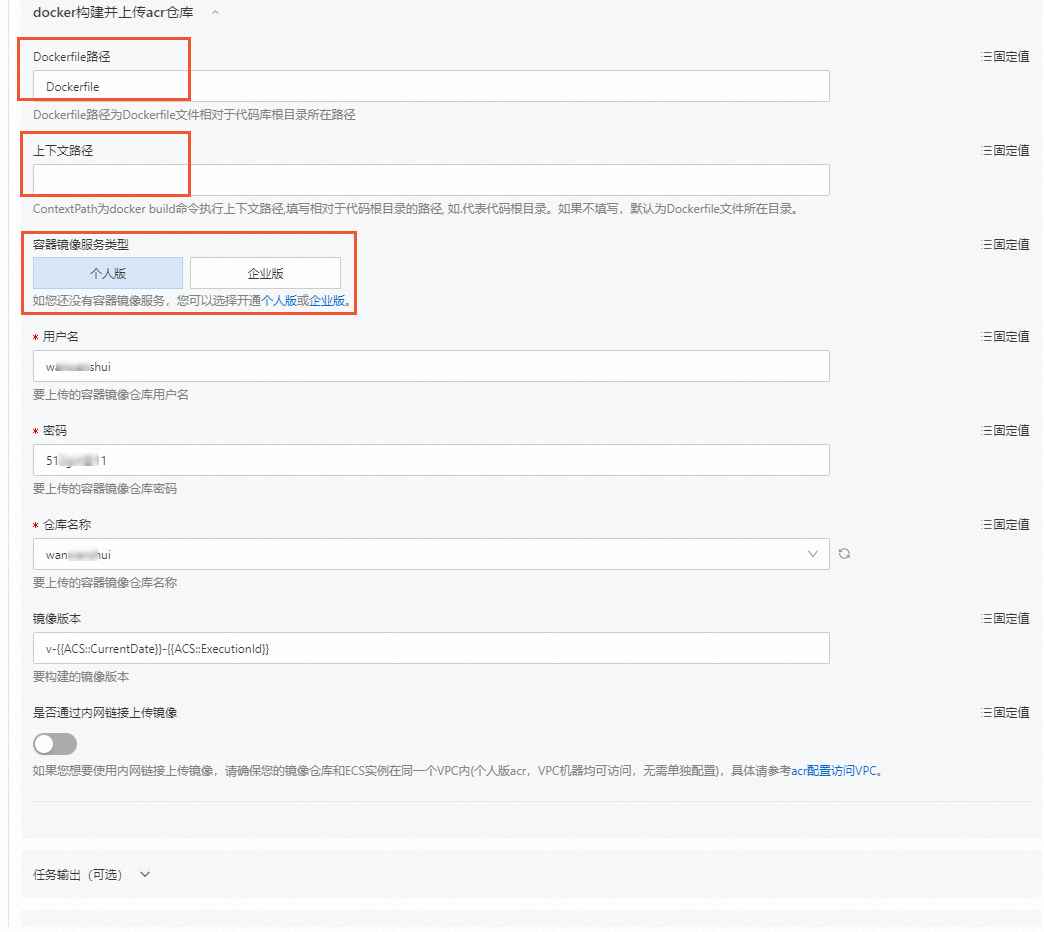This screenshot has height=932, width=1044.
Task: Select the 企业版 service type
Action: tap(265, 273)
